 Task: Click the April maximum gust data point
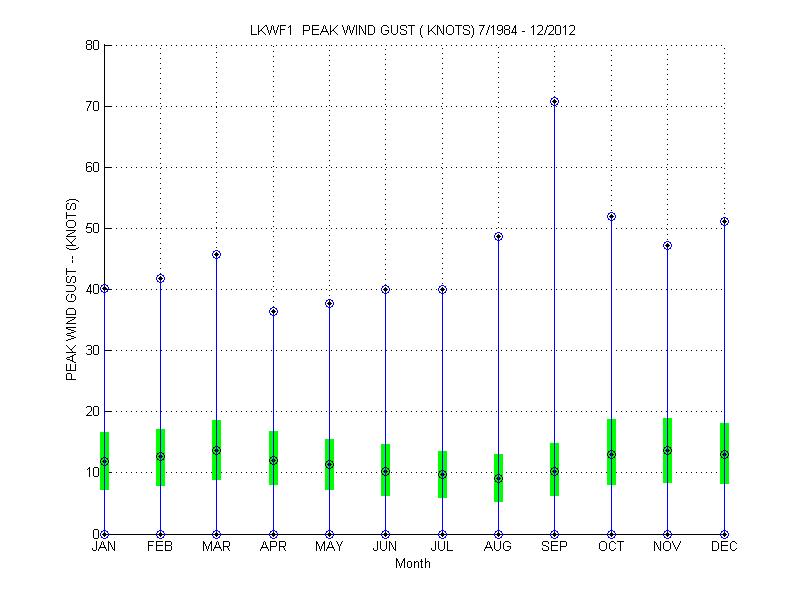[x=273, y=311]
